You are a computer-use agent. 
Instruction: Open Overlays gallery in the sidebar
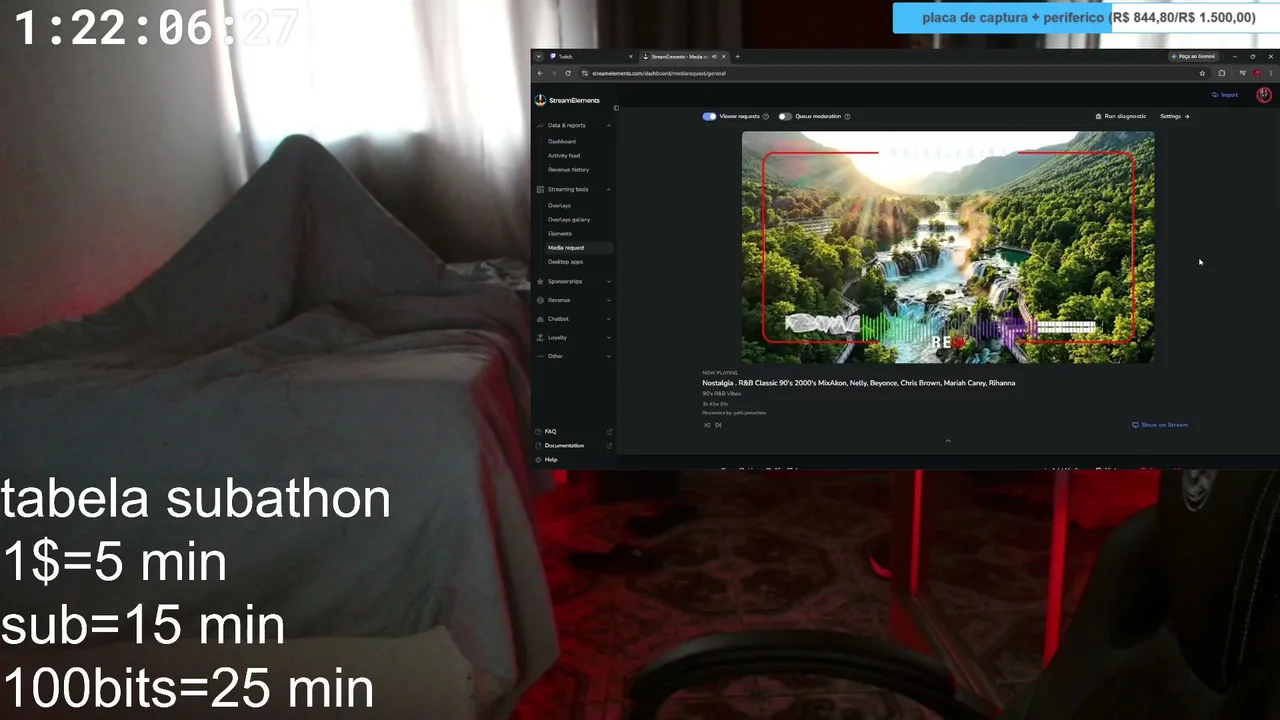(x=569, y=219)
